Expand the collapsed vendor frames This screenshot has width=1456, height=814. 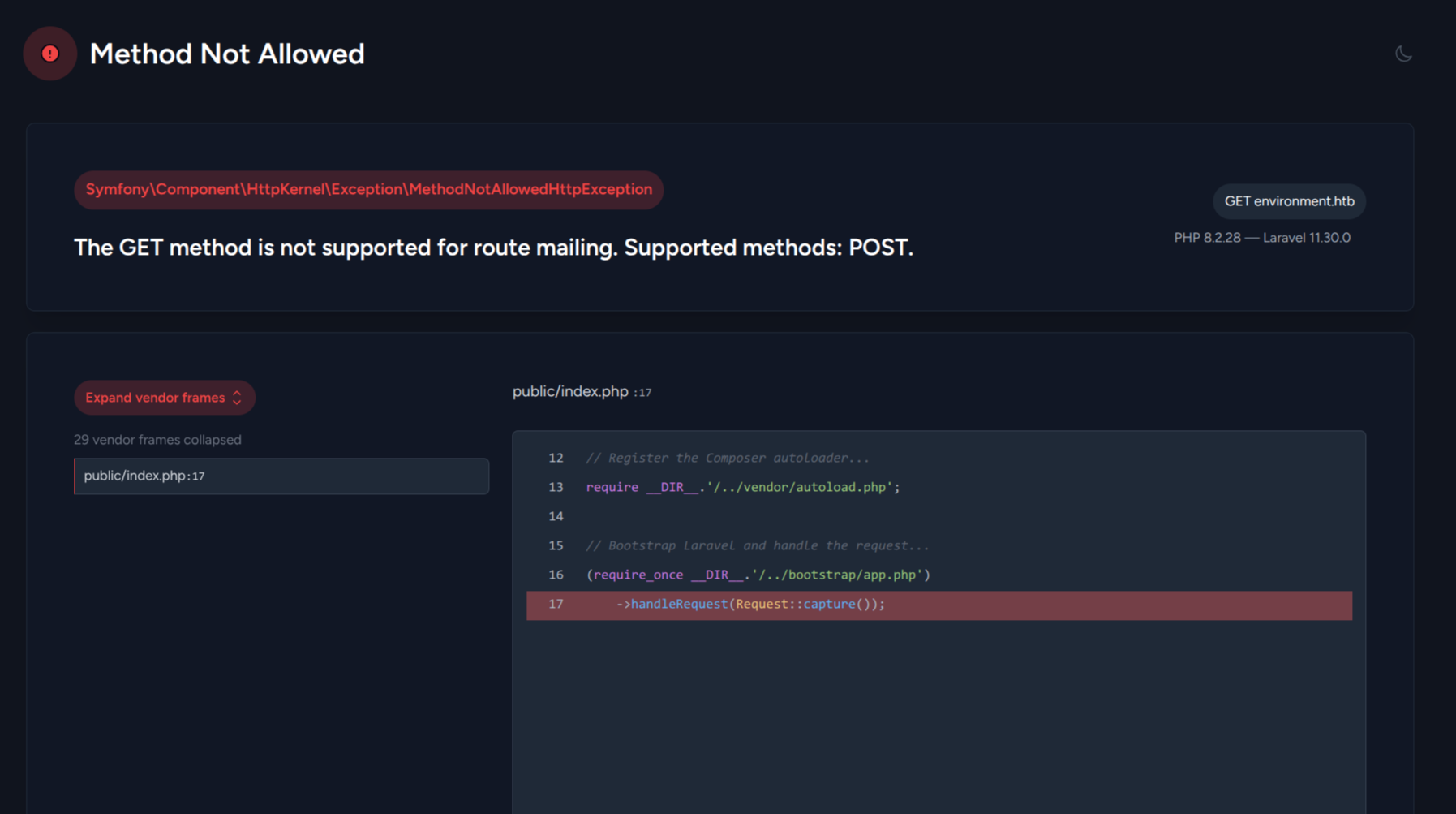154,398
